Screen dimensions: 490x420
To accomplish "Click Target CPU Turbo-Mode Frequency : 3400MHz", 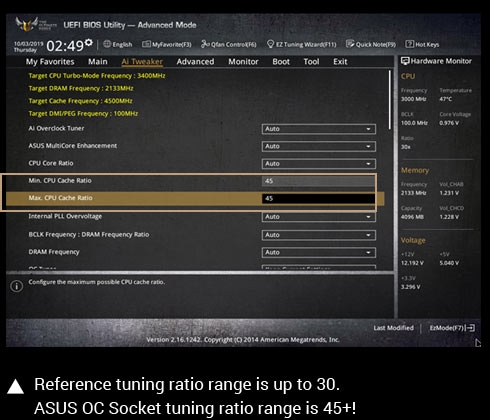I will point(97,76).
